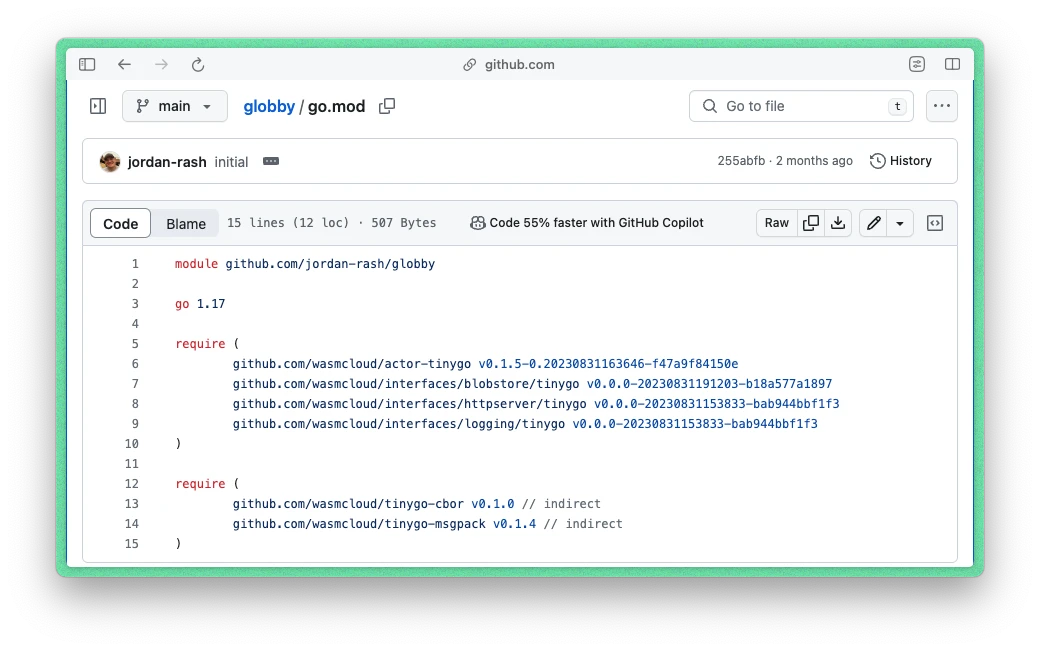Go forward in browser history

pyautogui.click(x=161, y=64)
